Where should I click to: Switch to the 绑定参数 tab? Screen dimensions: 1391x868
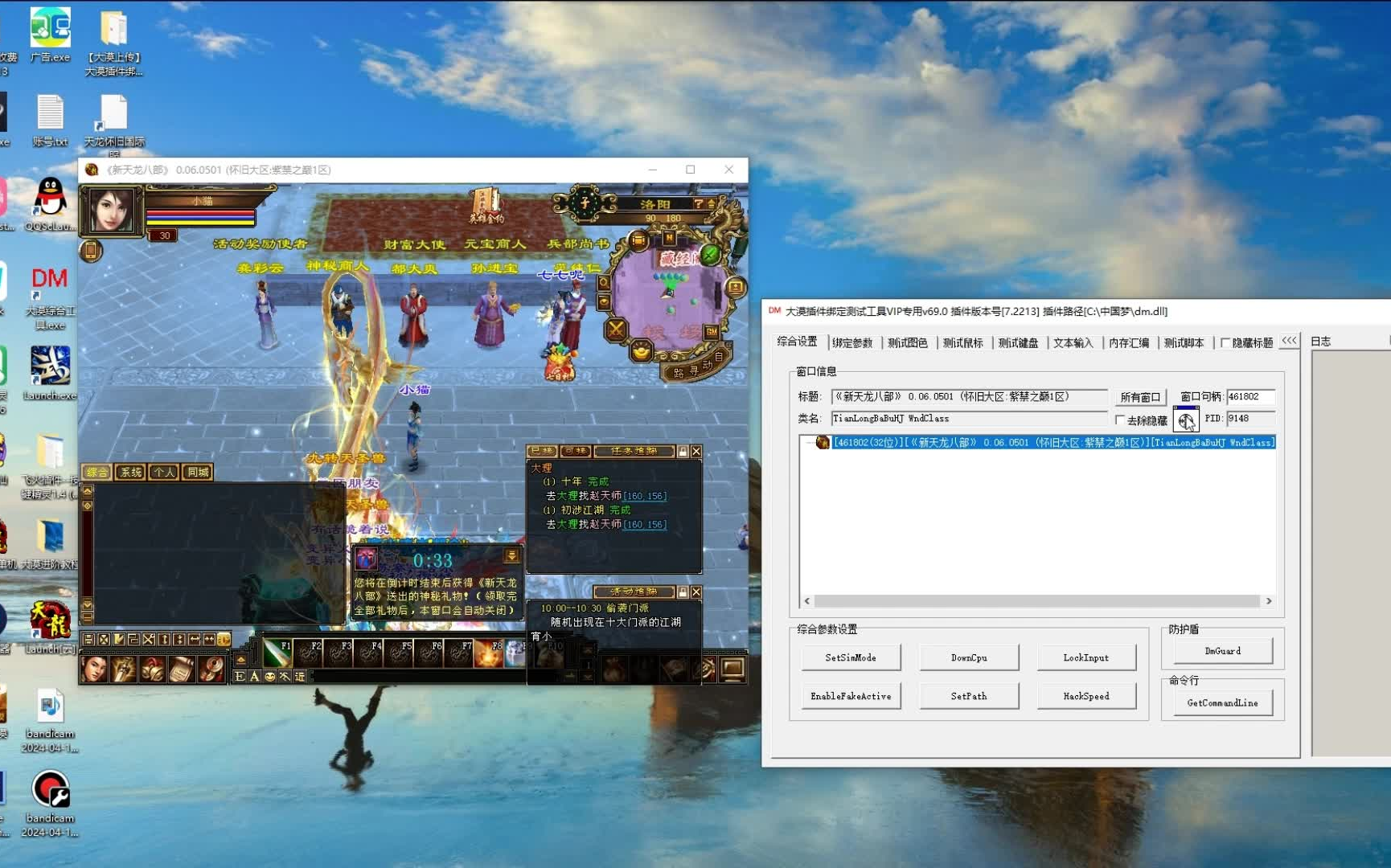click(852, 343)
